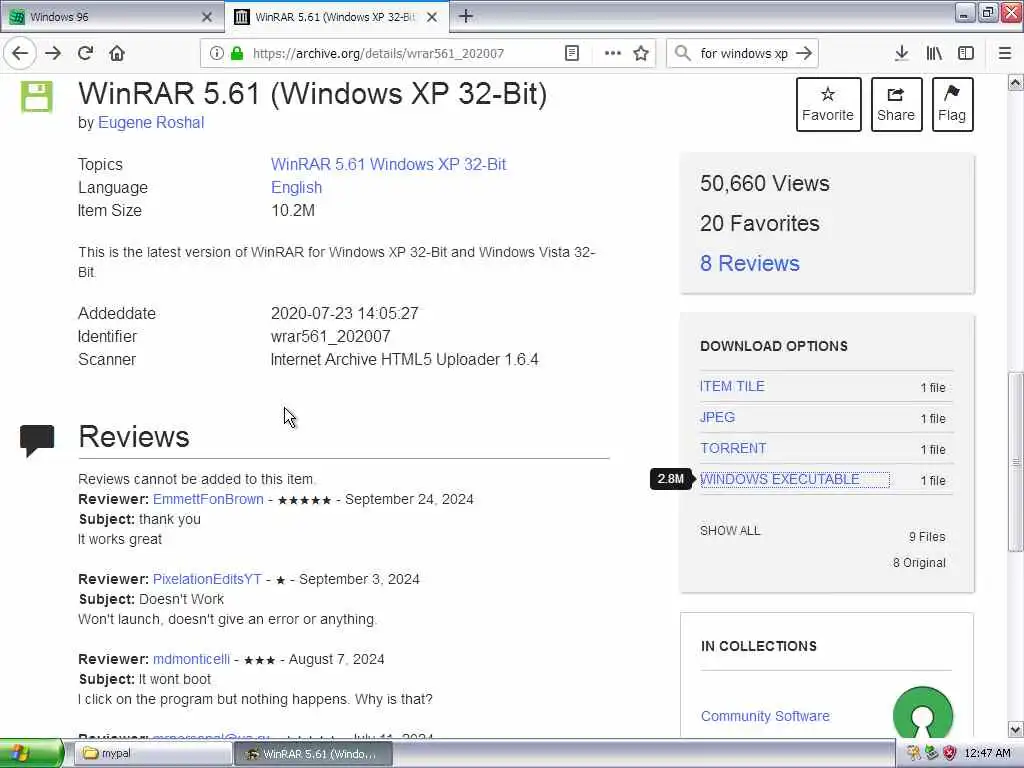
Task: Click the '50,660 Views' text
Action: pyautogui.click(x=765, y=184)
